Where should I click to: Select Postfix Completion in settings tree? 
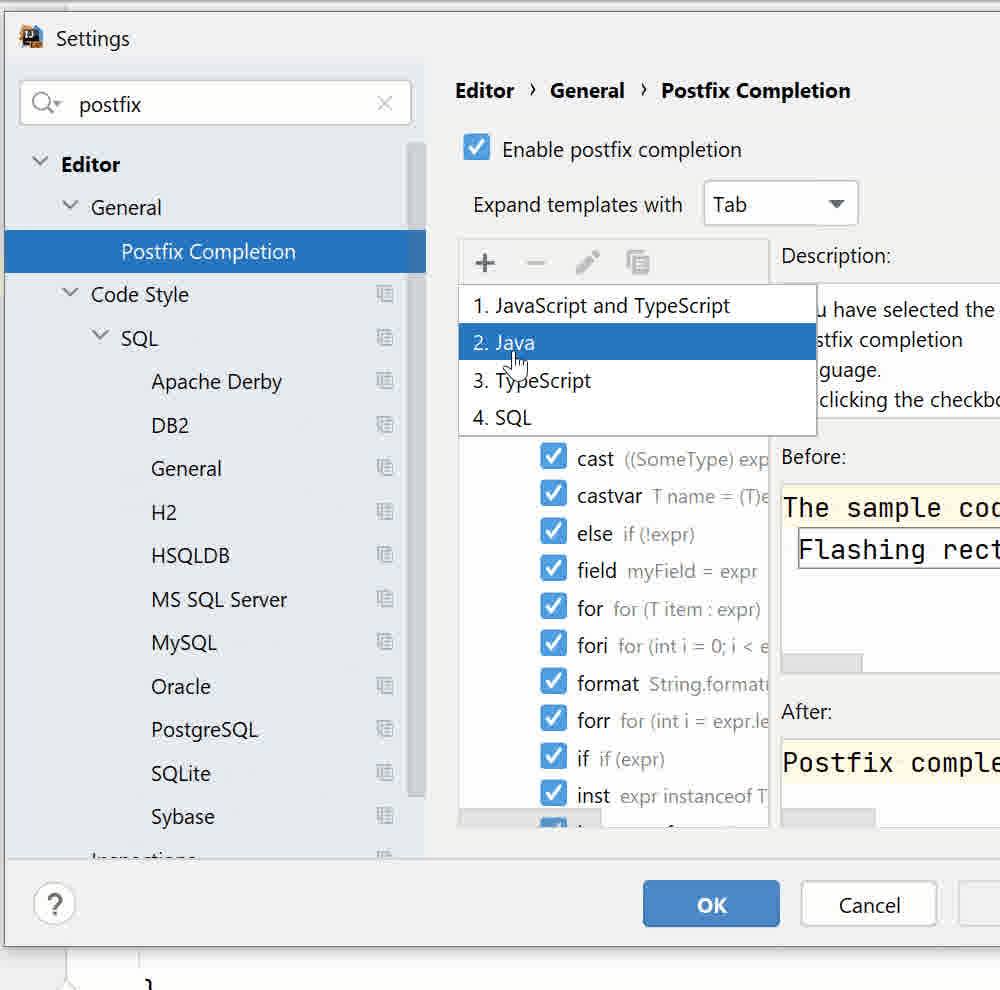[215, 251]
